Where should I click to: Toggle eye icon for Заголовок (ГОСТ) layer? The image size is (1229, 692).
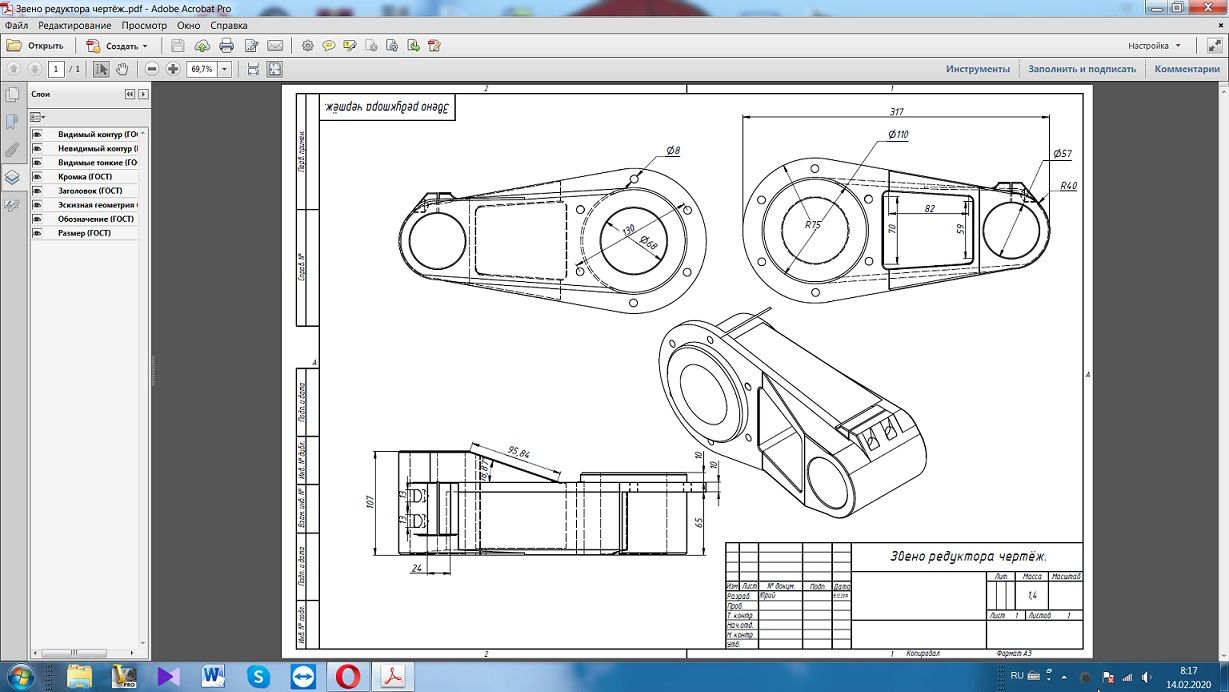[37, 191]
